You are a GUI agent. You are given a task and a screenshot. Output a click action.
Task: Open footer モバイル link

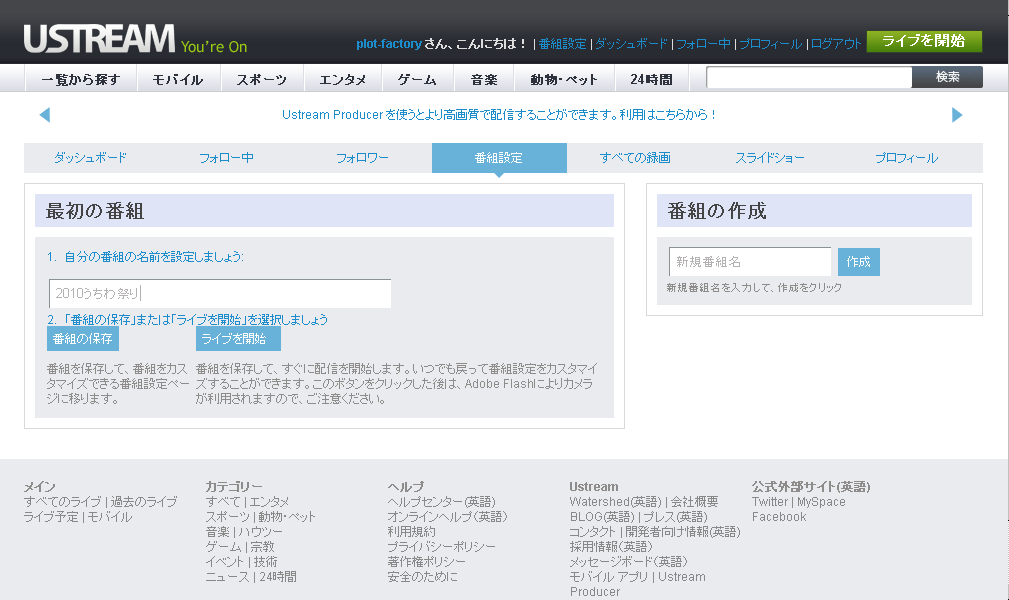click(110, 517)
